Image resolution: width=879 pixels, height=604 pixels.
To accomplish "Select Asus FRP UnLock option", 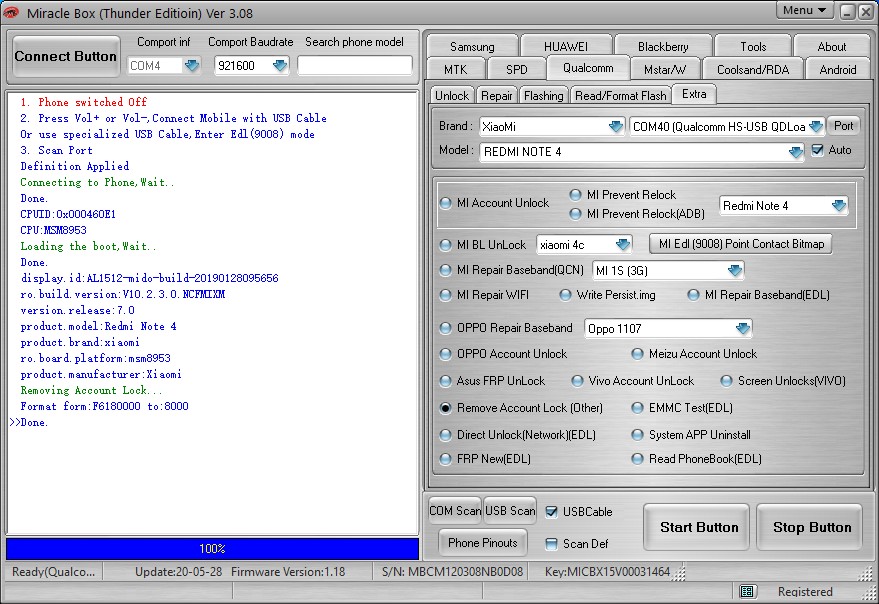I will 446,381.
